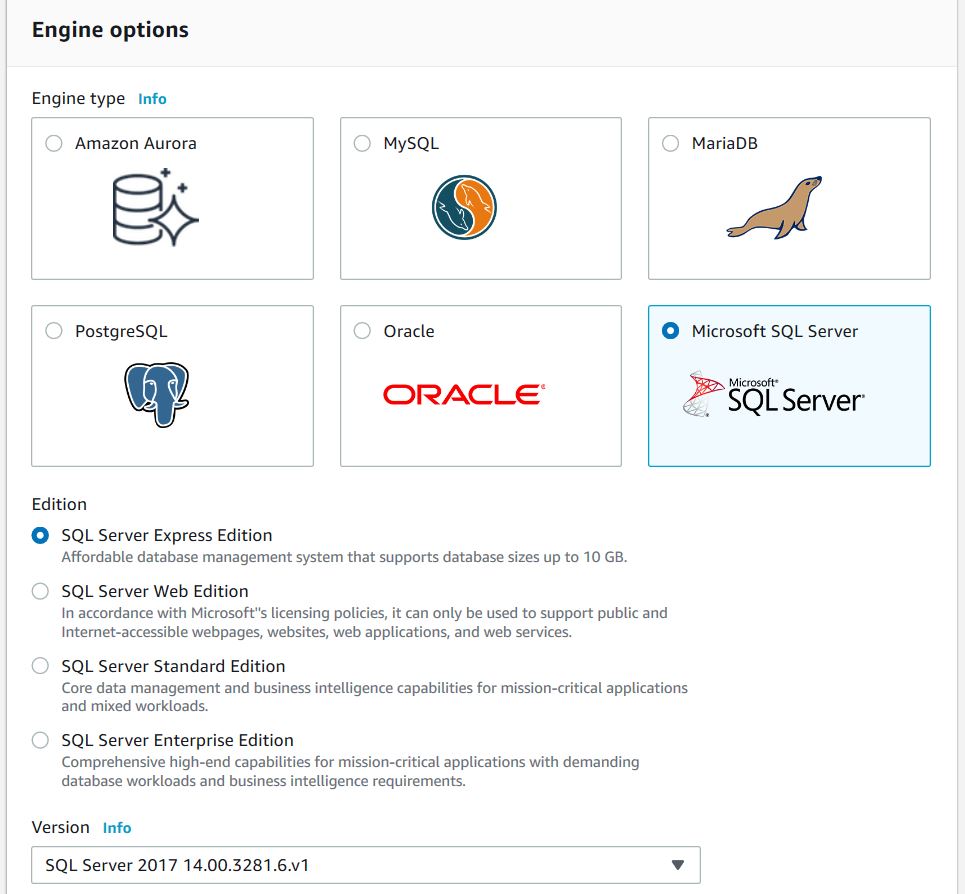Choose SQL Server Standard Edition radio button

(x=41, y=666)
